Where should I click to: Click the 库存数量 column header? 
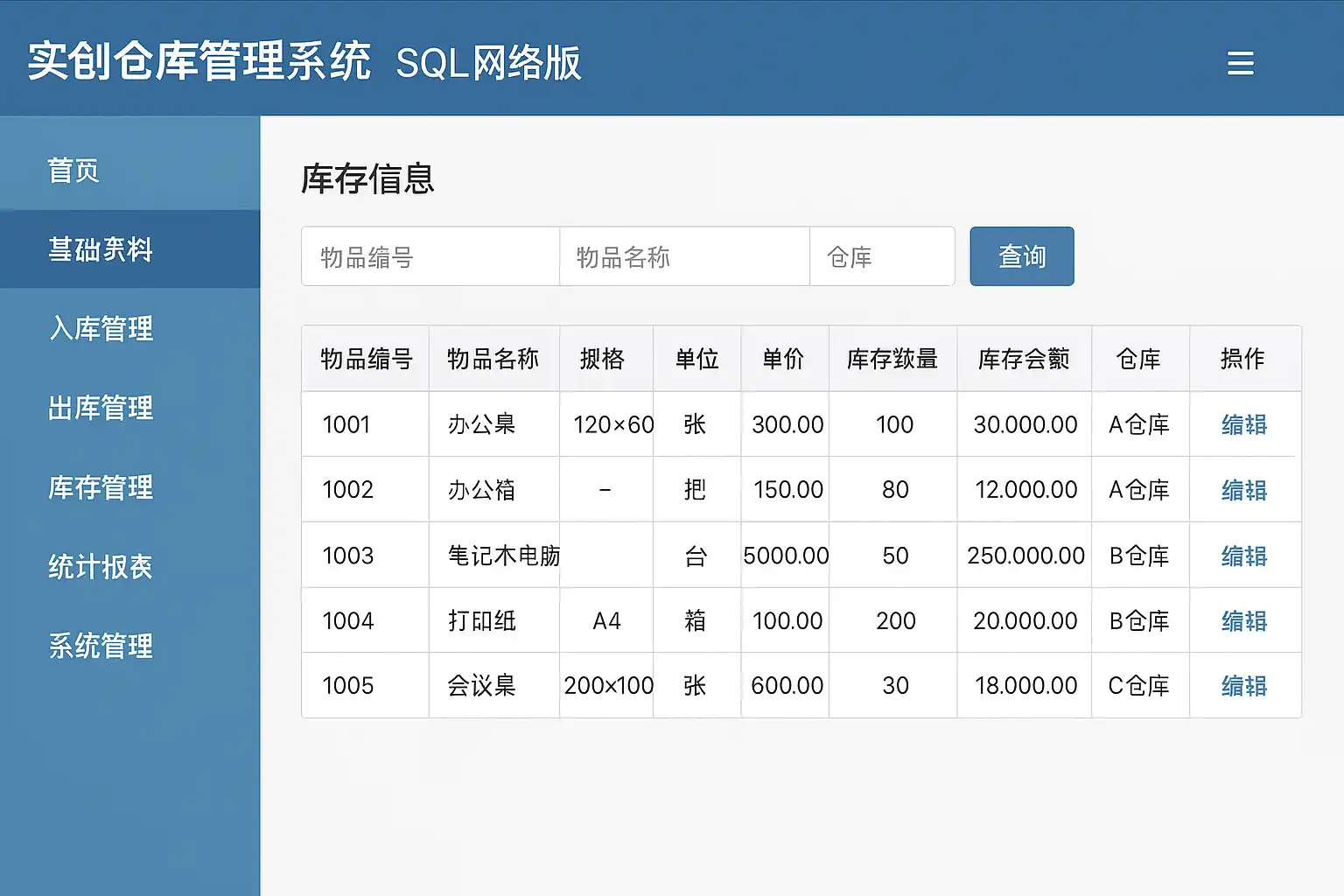tap(892, 359)
